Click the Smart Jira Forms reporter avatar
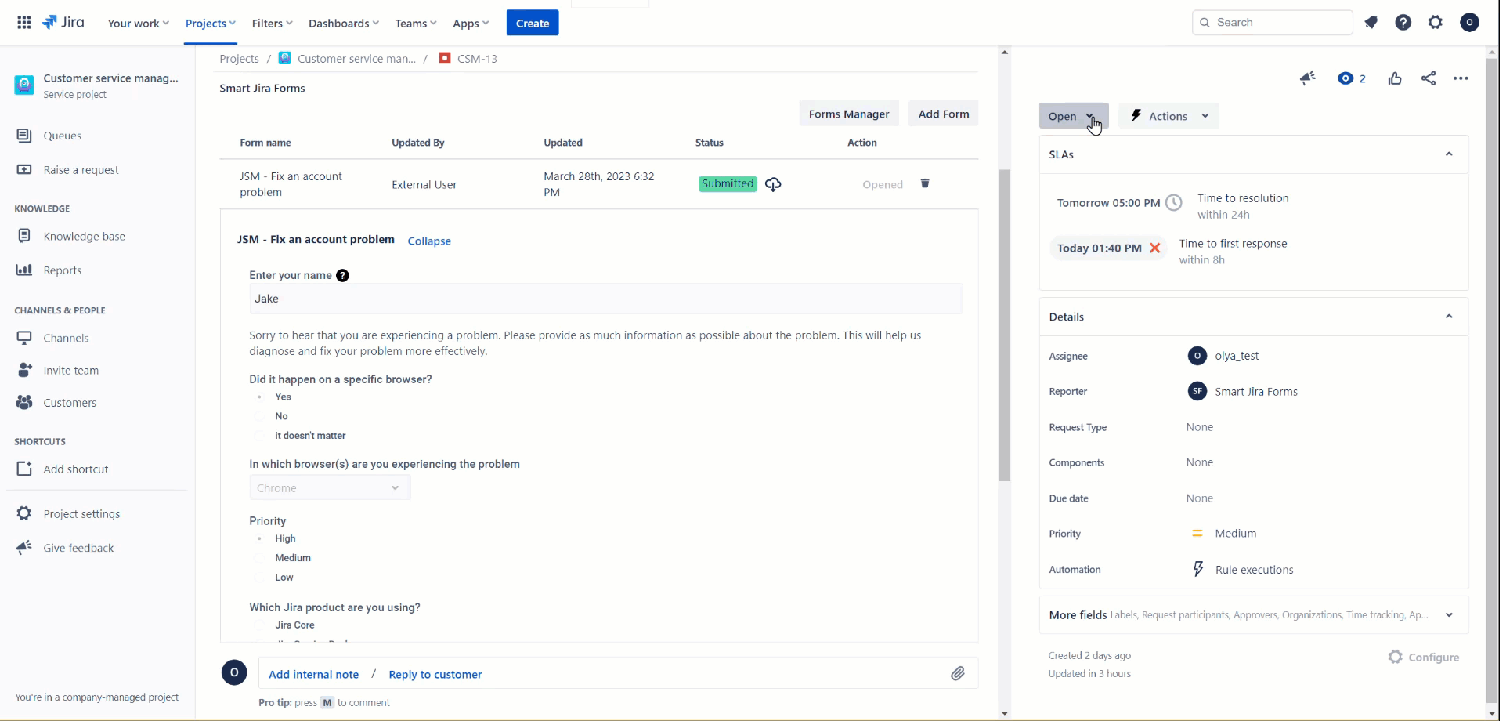Image resolution: width=1500 pixels, height=721 pixels. pyautogui.click(x=1197, y=391)
